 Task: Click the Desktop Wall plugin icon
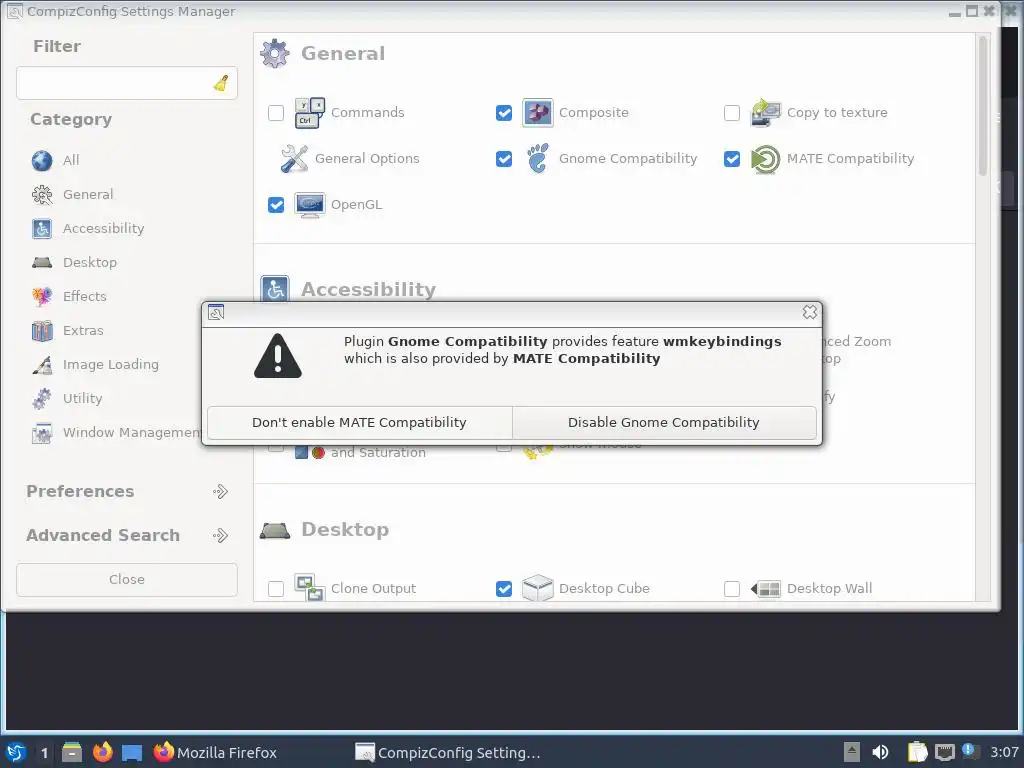765,588
